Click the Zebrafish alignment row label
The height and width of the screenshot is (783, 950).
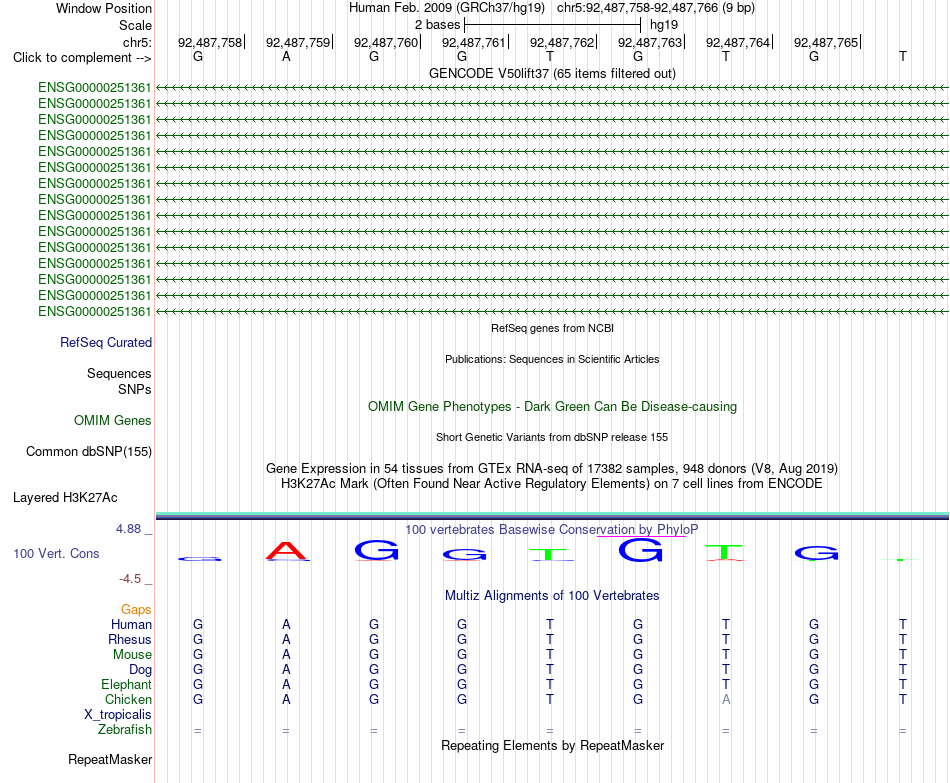click(125, 730)
